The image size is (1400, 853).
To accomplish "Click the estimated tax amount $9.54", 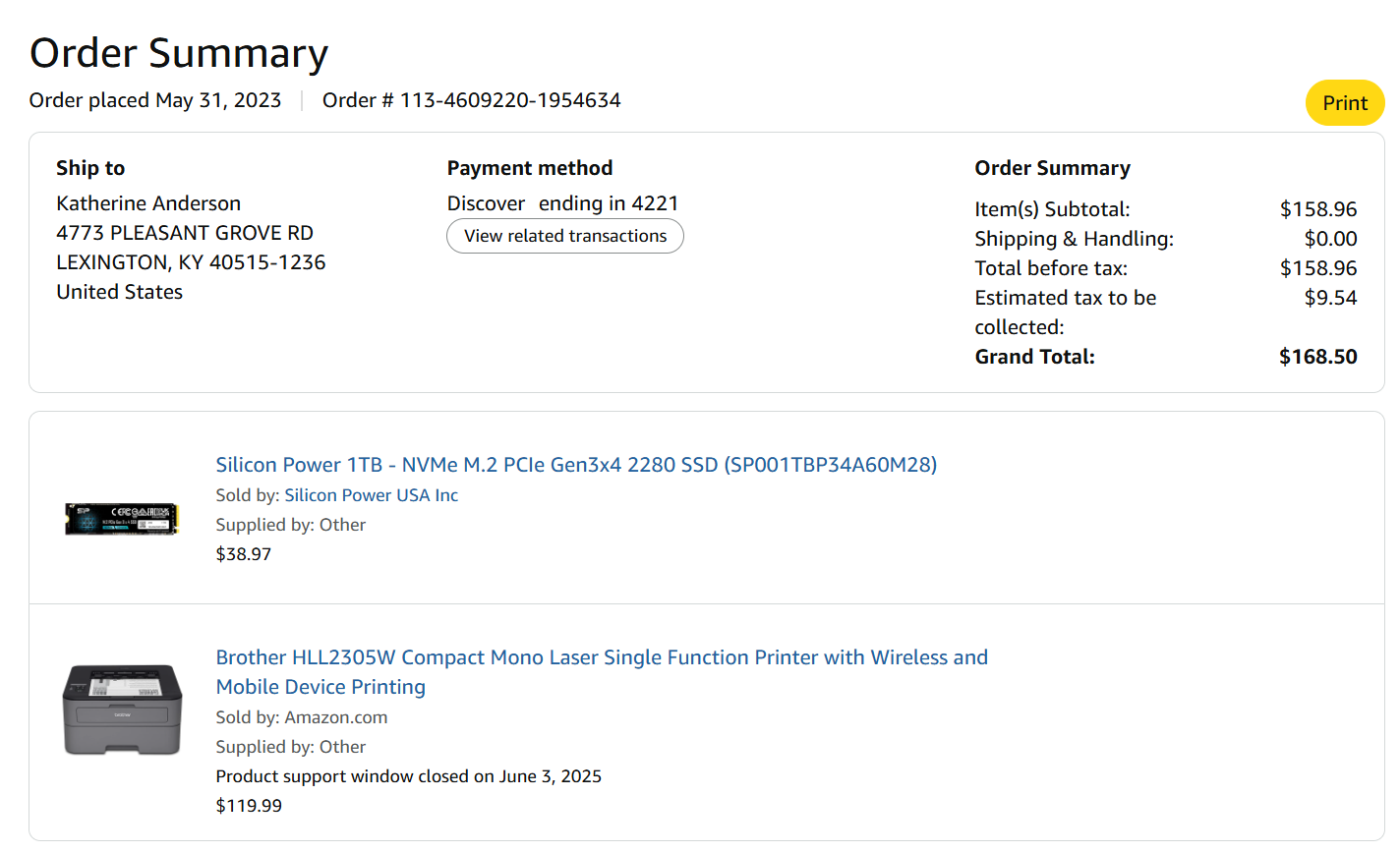I will pyautogui.click(x=1330, y=298).
